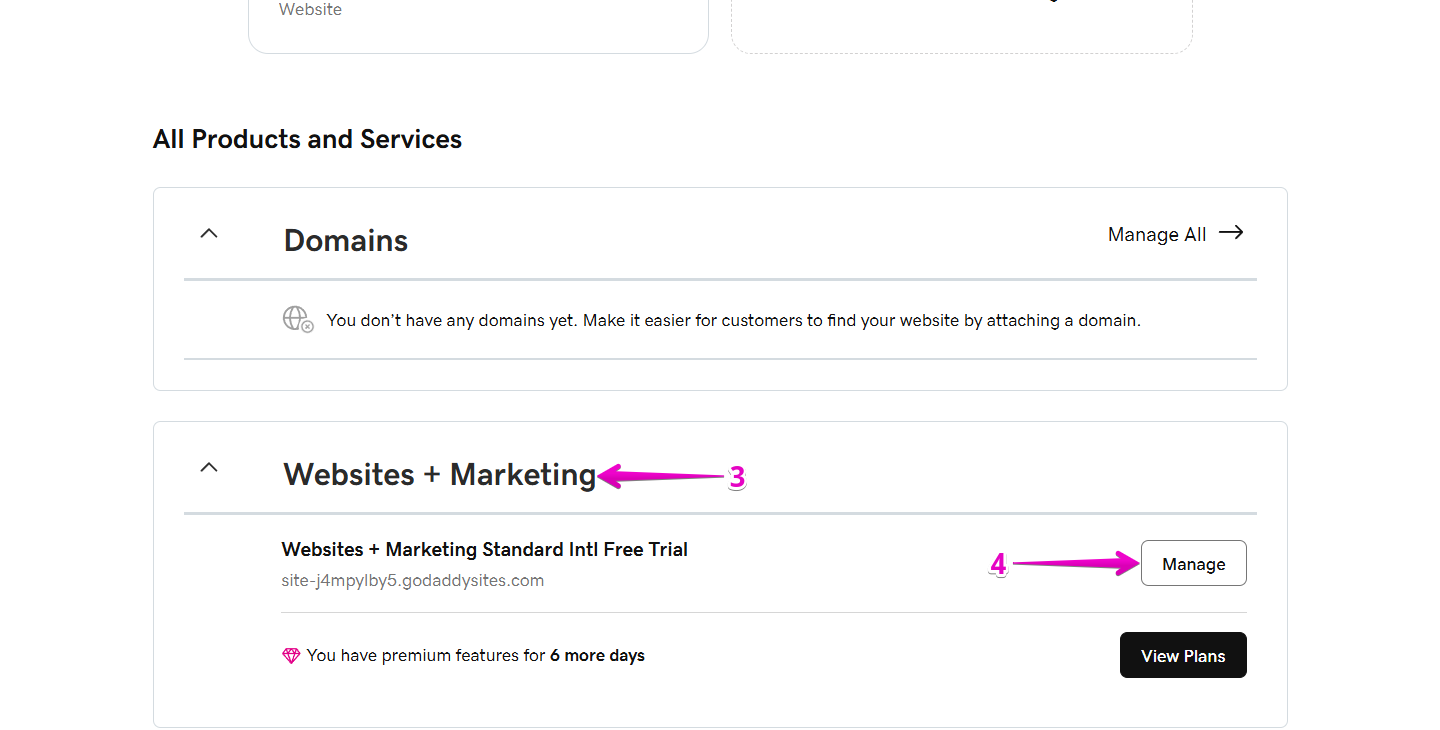The width and height of the screenshot is (1440, 730).
Task: Select the Websites + Marketing section heading
Action: (440, 474)
